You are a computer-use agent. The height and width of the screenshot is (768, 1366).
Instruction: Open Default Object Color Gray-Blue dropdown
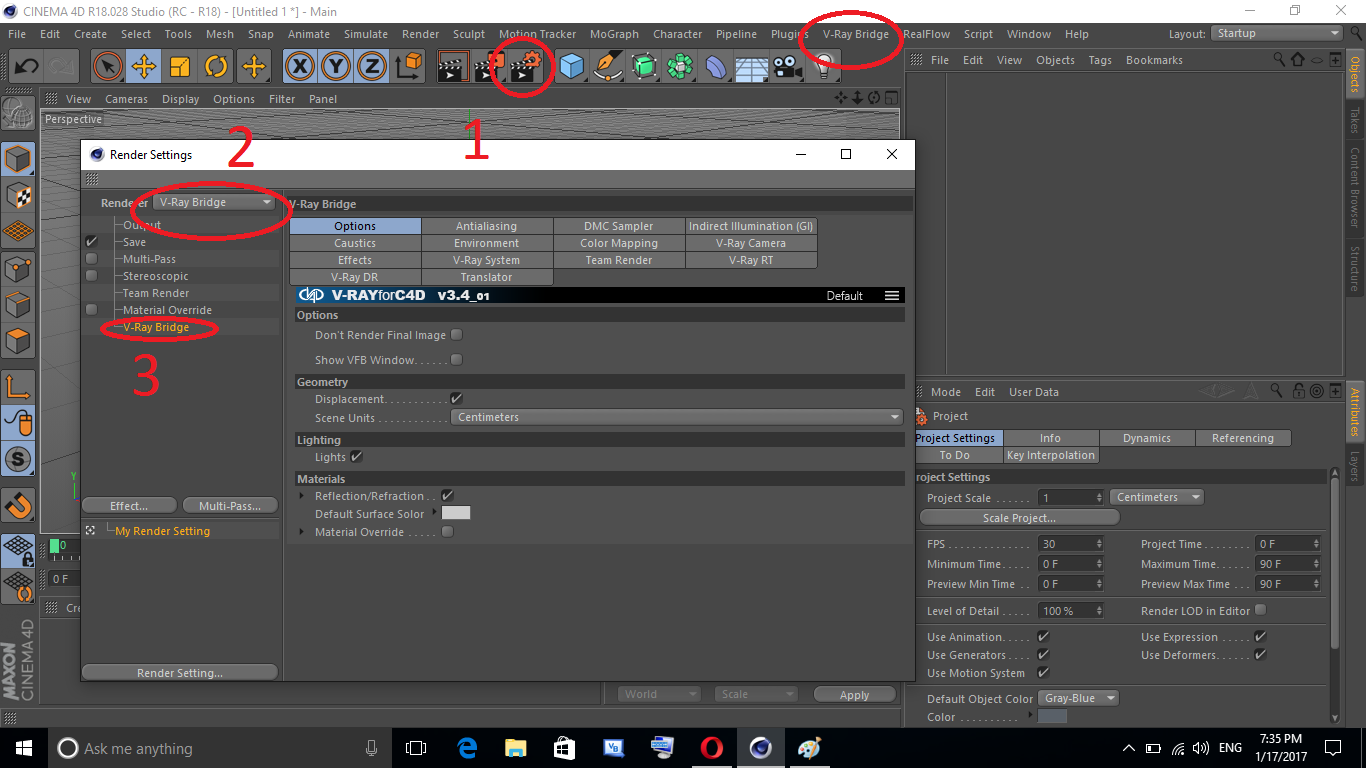(1079, 698)
